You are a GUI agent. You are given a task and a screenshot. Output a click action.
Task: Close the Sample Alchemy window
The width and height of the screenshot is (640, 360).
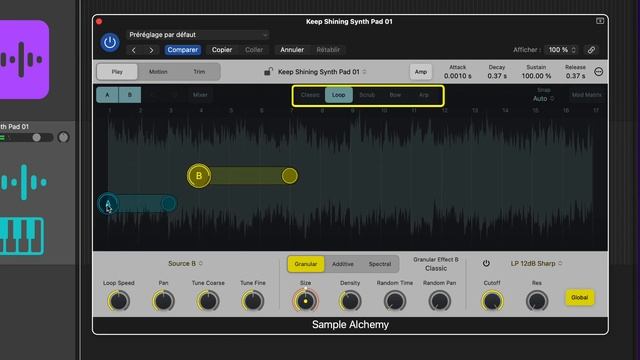click(99, 21)
